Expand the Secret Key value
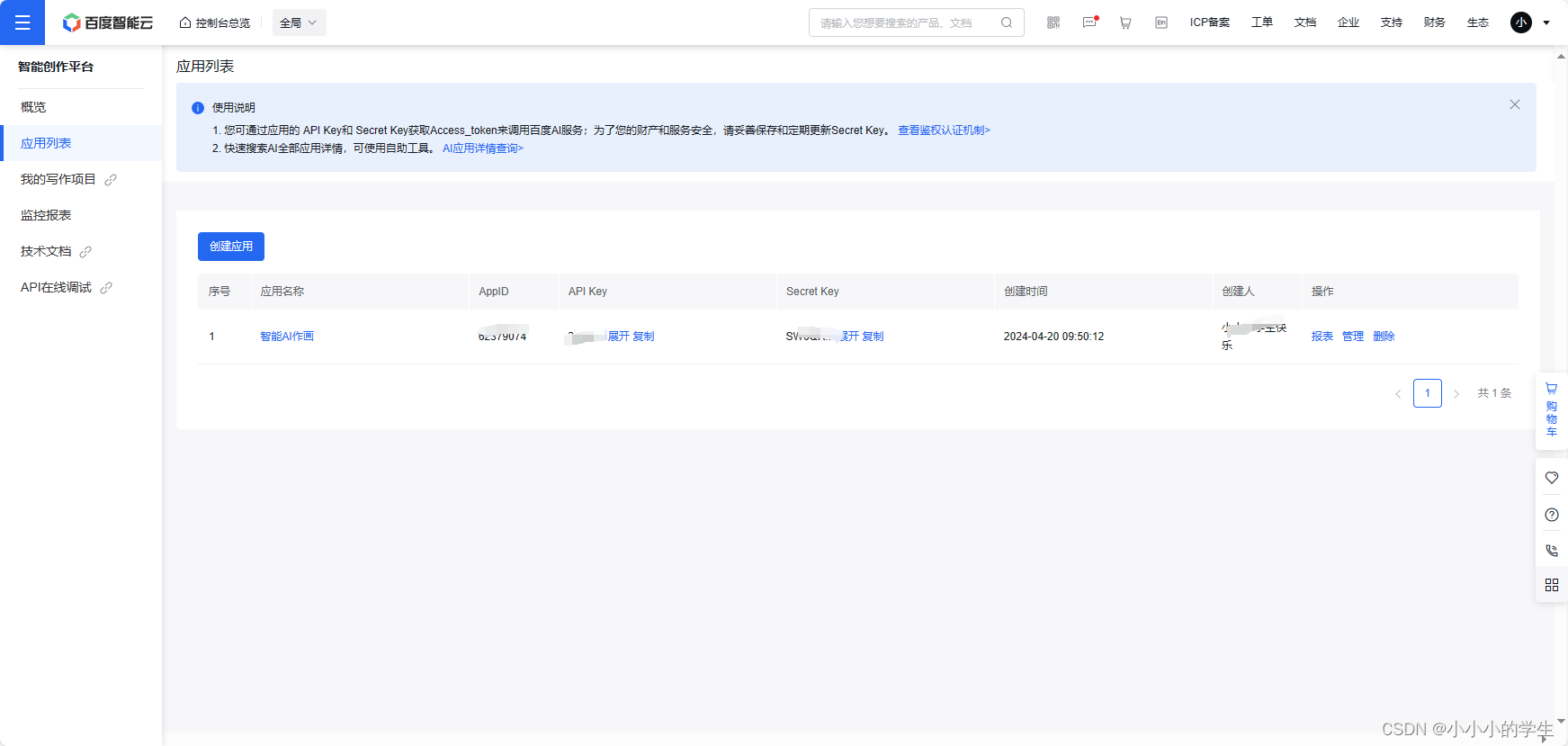This screenshot has width=1568, height=746. [848, 337]
